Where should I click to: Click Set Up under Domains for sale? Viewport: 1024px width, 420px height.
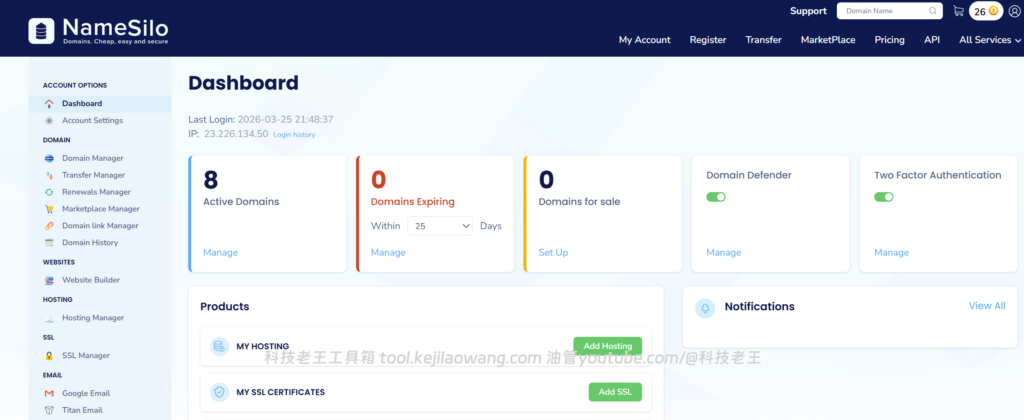(553, 253)
